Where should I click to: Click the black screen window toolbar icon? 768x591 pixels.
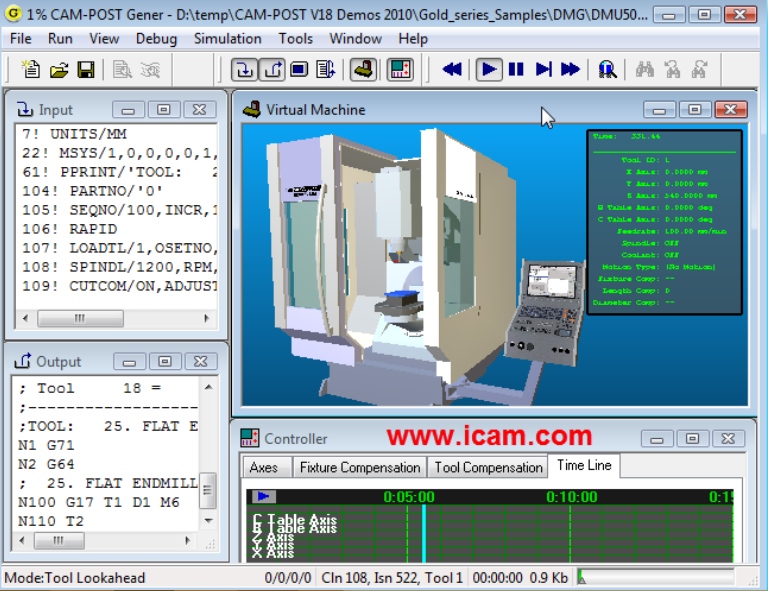pos(299,70)
